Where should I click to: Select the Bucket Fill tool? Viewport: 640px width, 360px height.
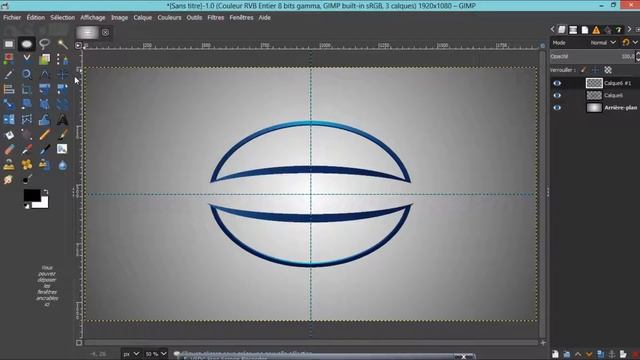[9, 135]
